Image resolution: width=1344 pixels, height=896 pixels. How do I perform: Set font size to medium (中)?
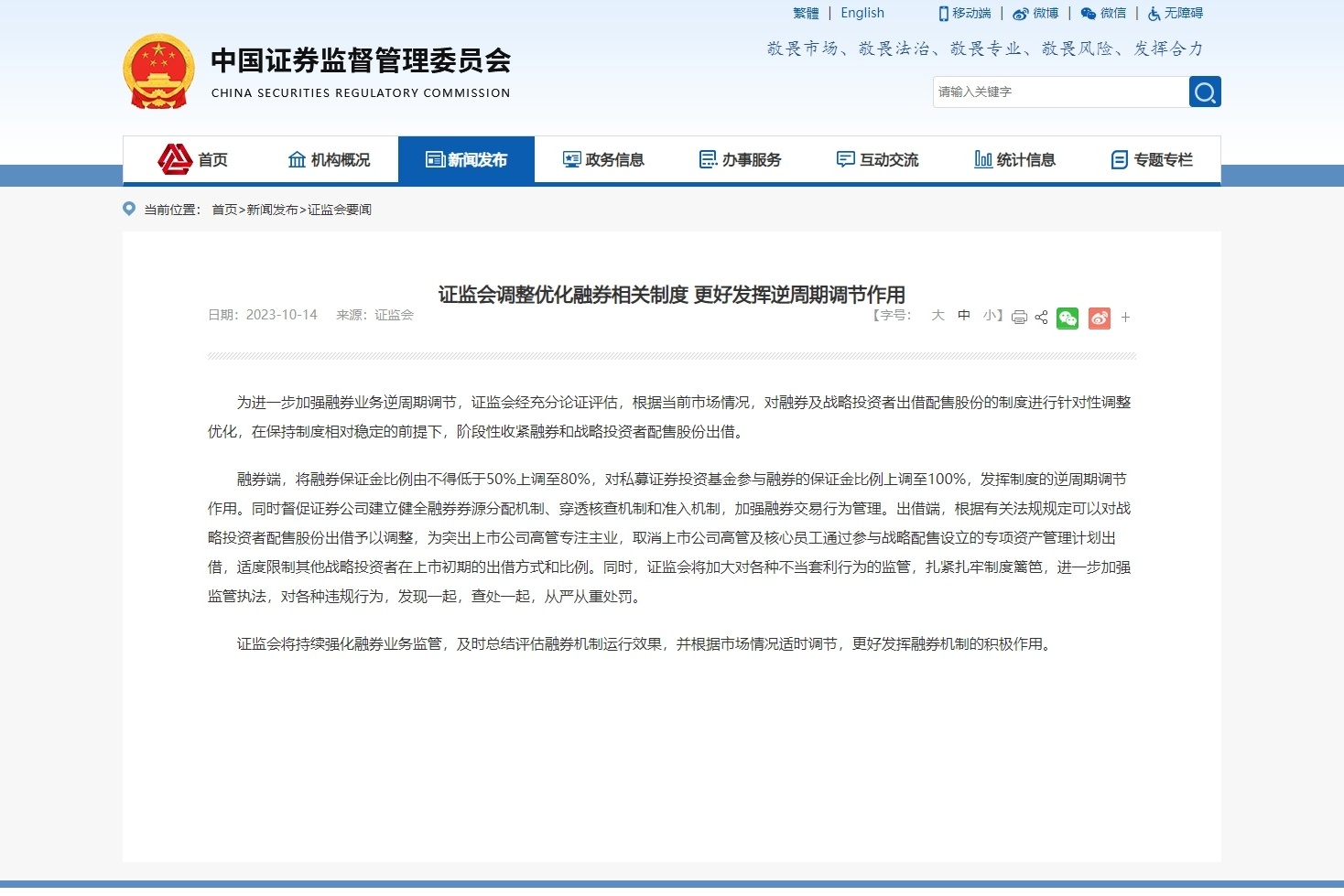tap(964, 315)
